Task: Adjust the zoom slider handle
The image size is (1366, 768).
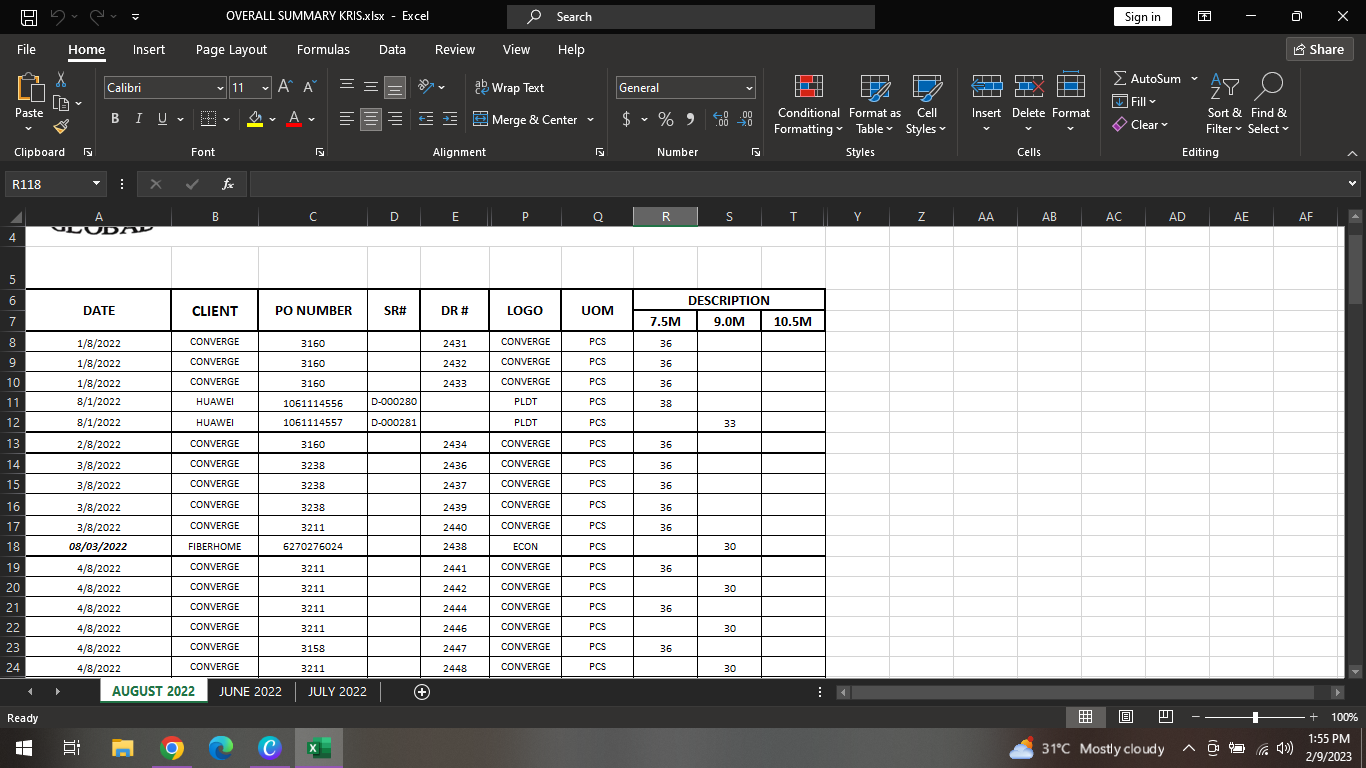Action: tap(1255, 717)
